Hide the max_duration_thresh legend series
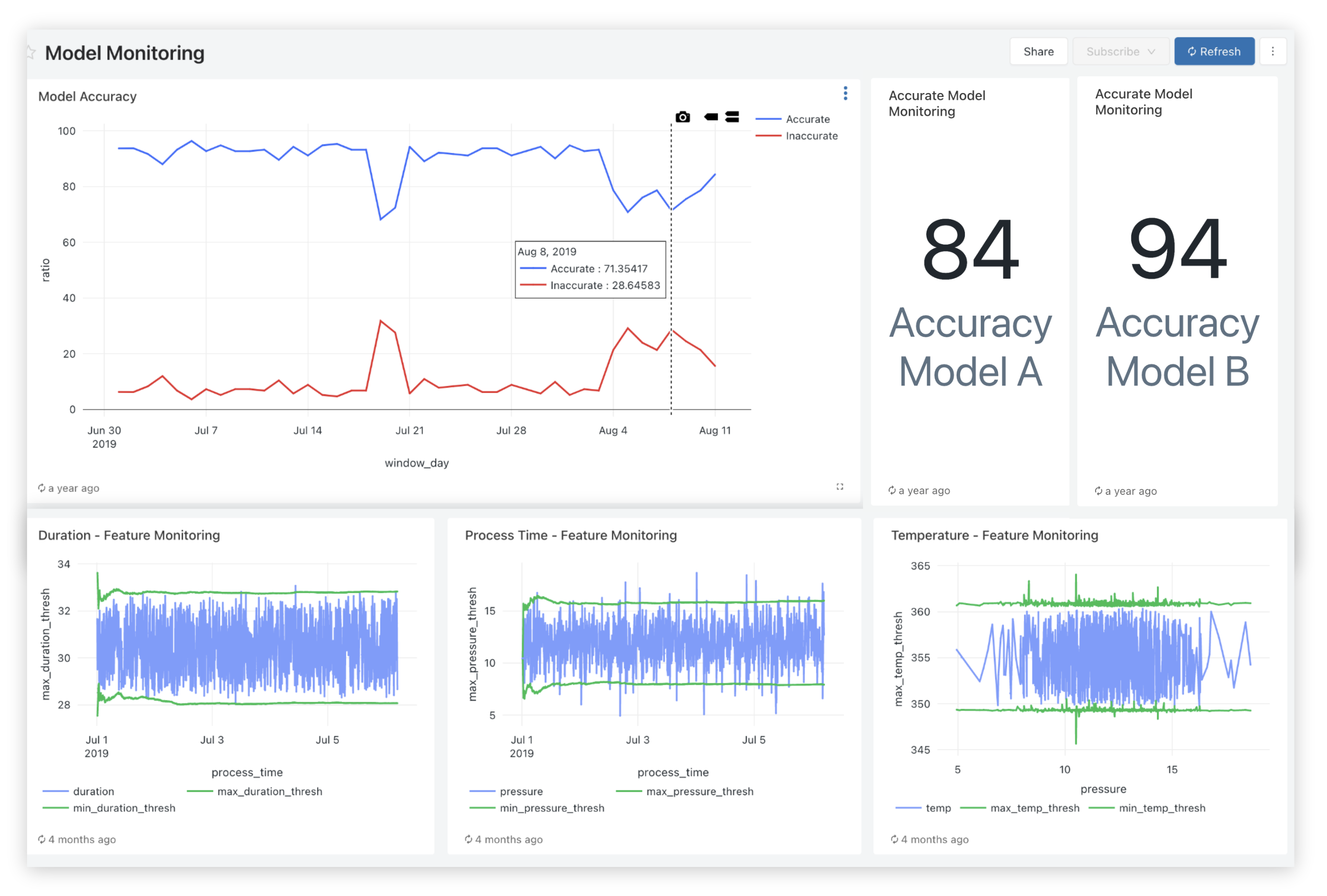1327x896 pixels. (269, 791)
